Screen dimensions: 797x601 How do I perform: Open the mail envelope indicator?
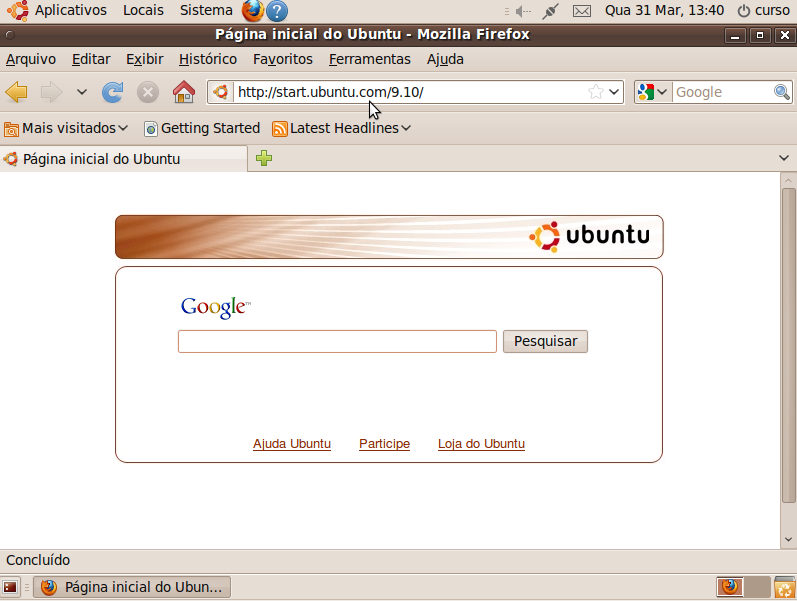click(x=582, y=11)
